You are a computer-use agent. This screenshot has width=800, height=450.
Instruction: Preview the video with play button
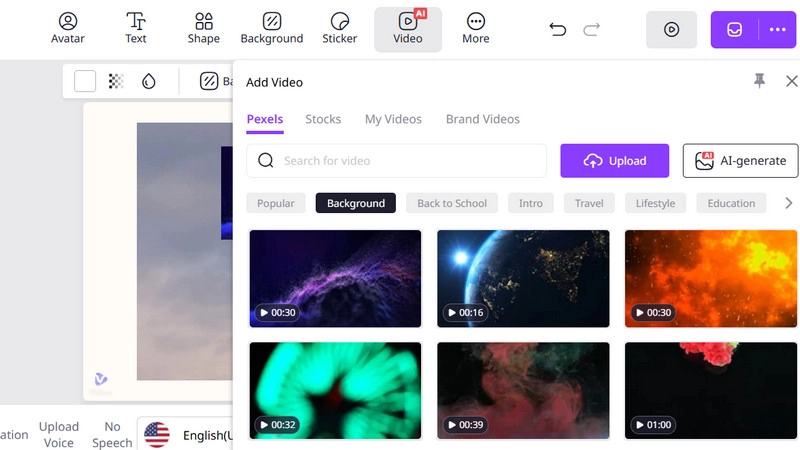point(671,30)
